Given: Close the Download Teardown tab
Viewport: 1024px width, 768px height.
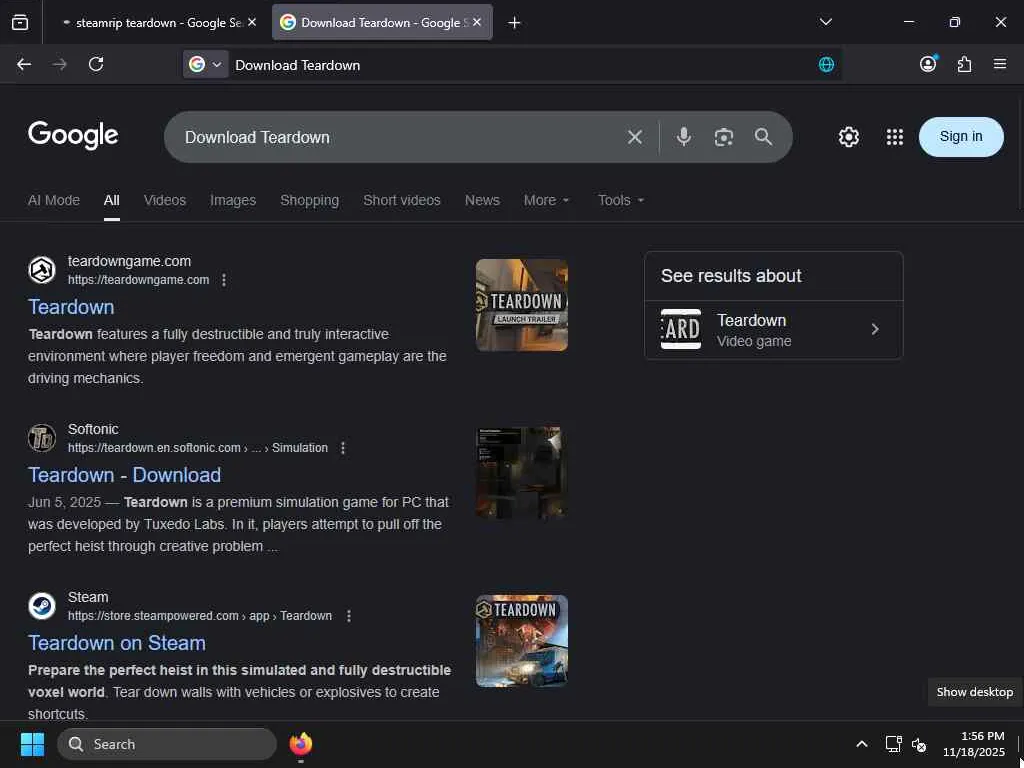Looking at the screenshot, I should pos(477,22).
